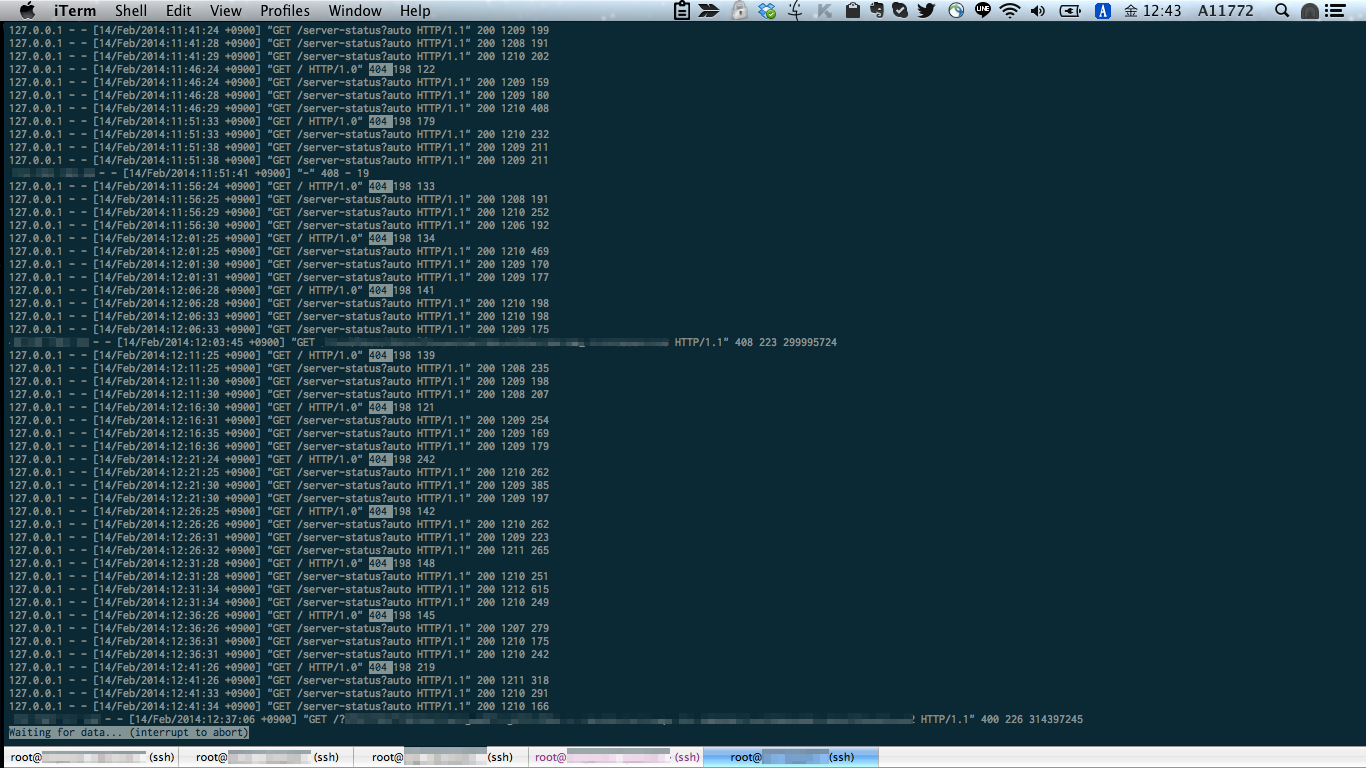Switch to the blue highlighted ssh tab
Image resolution: width=1366 pixels, height=768 pixels.
pos(790,757)
